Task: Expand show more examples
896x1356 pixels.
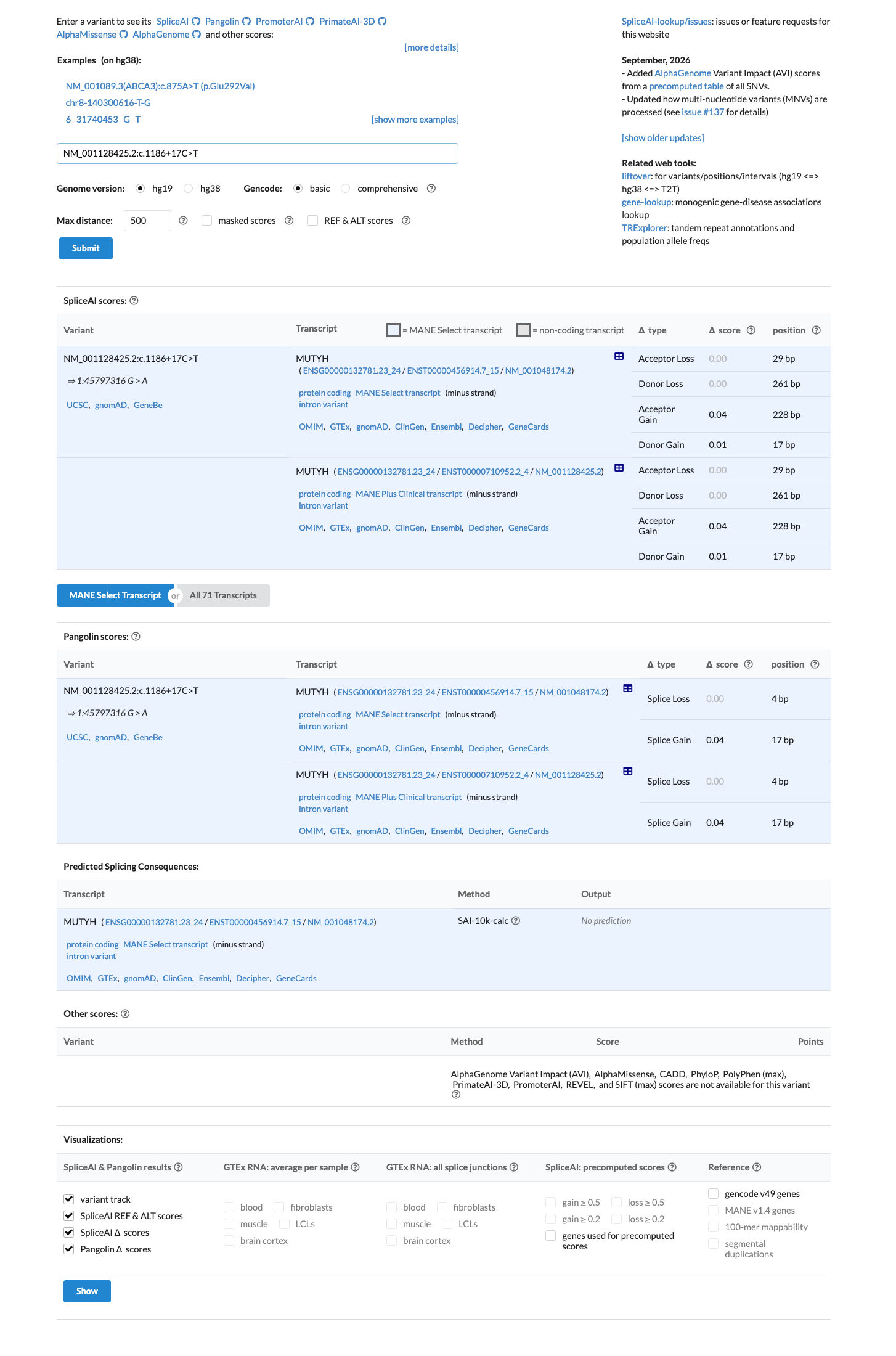Action: (415, 120)
